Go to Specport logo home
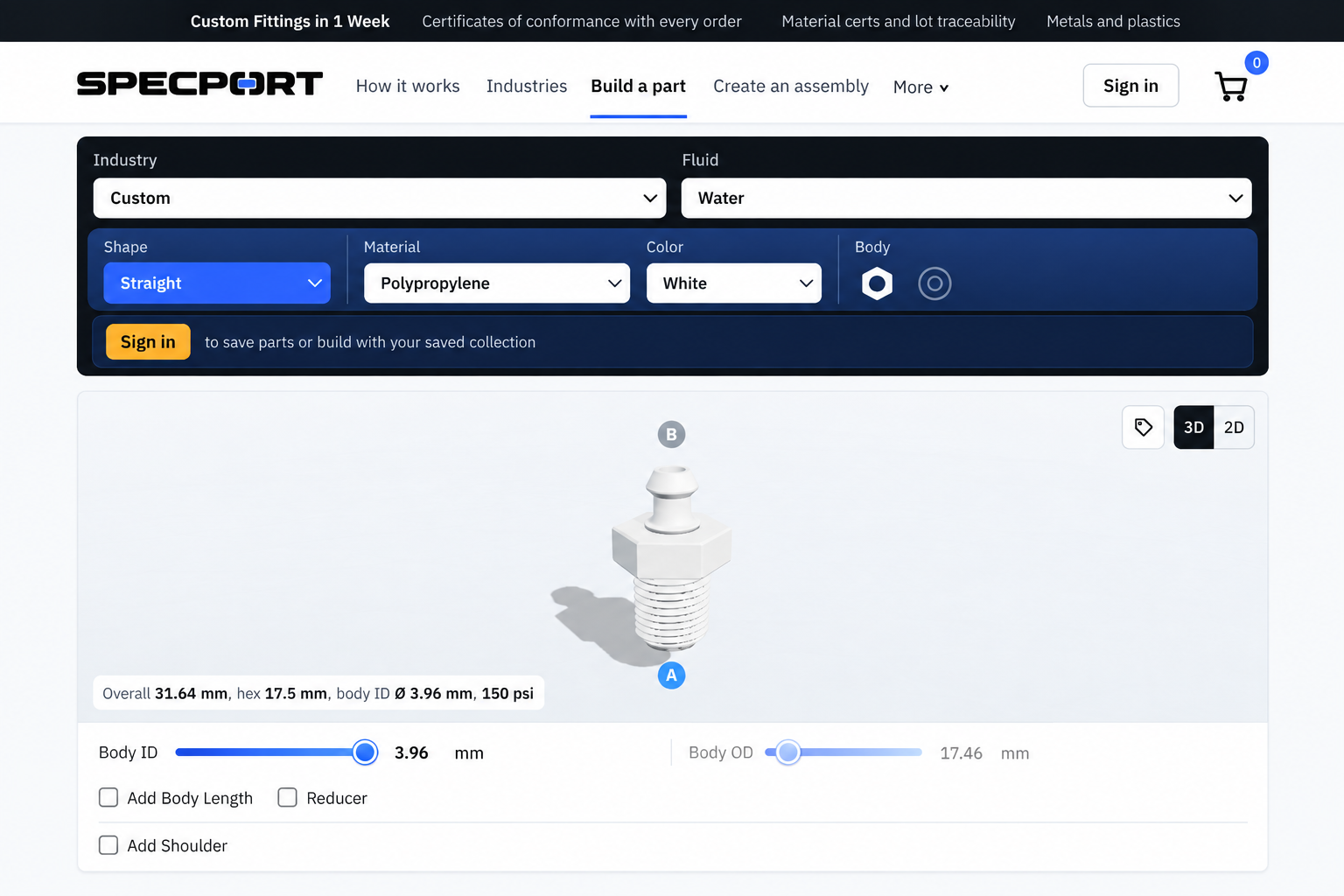Image resolution: width=1344 pixels, height=896 pixels. [x=199, y=84]
